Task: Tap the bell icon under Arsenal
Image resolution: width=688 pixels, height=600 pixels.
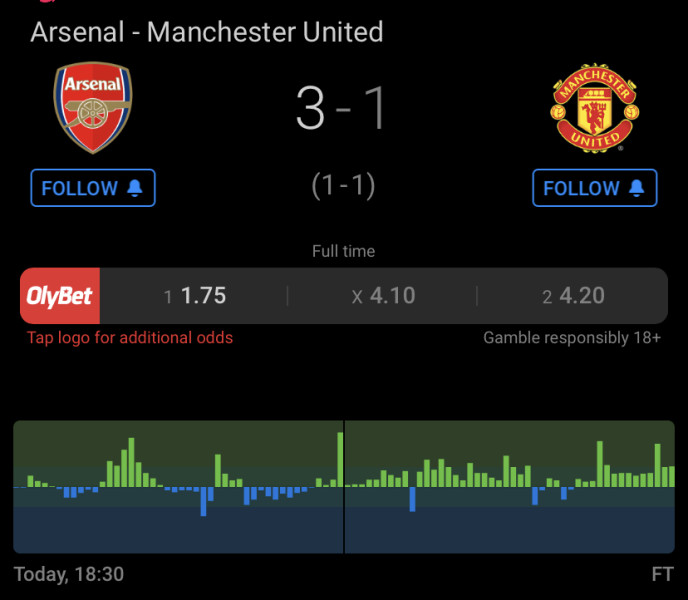Action: tap(135, 188)
